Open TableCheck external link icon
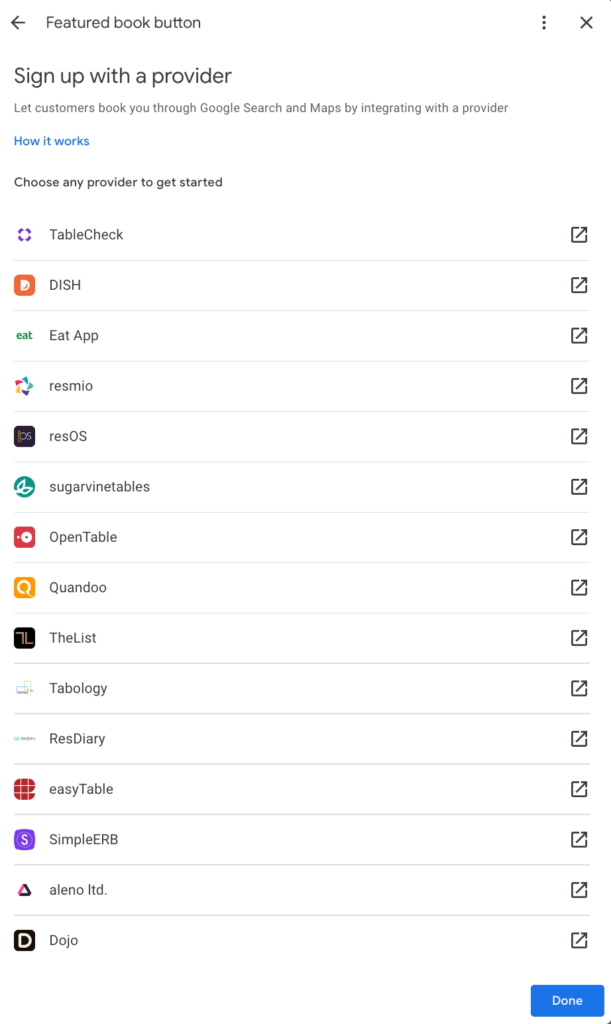611x1024 pixels. pyautogui.click(x=579, y=235)
